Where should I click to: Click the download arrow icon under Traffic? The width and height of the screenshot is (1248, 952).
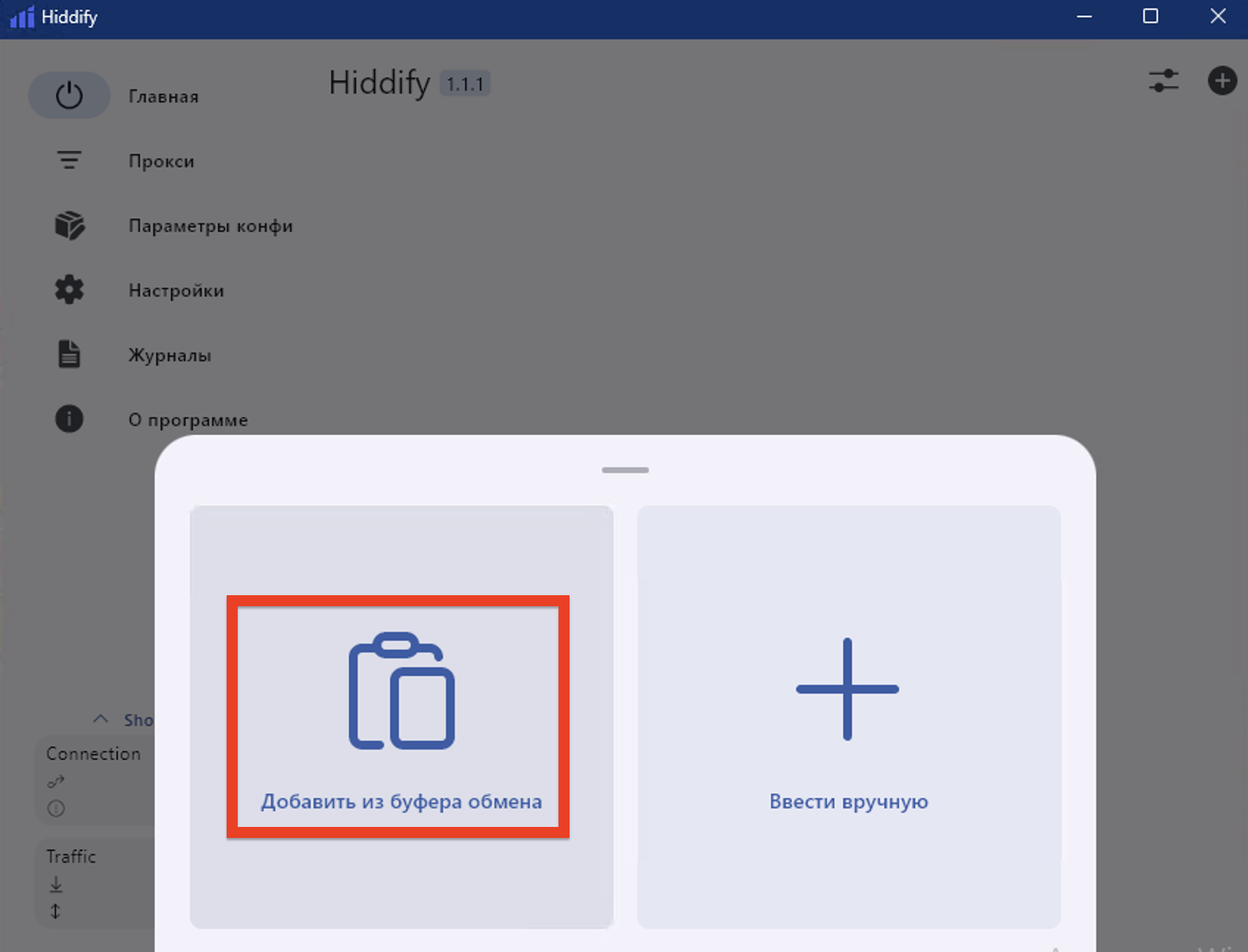point(56,884)
